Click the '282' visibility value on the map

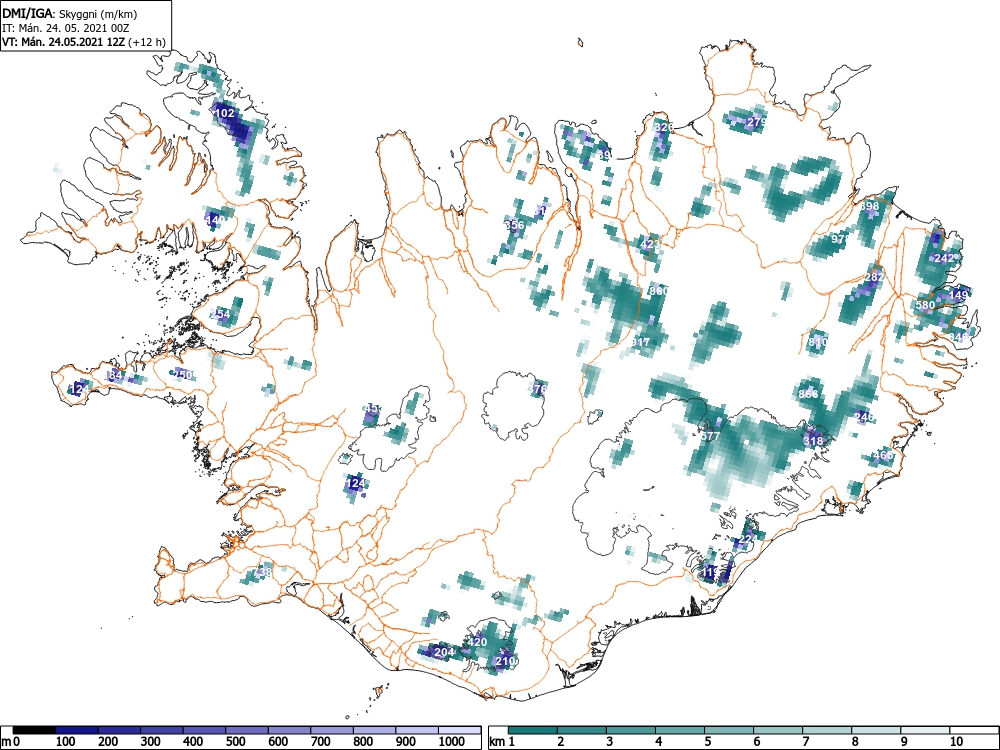pyautogui.click(x=874, y=277)
